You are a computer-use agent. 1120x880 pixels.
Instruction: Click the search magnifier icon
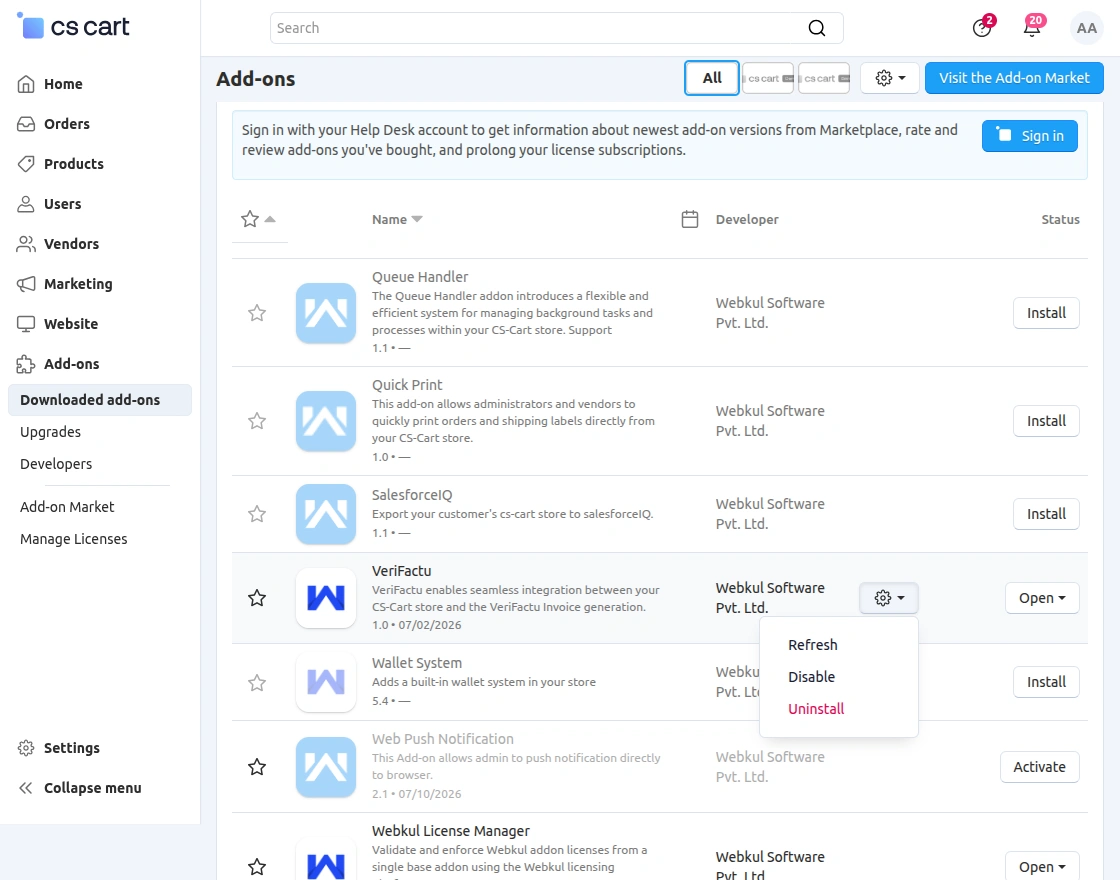(x=816, y=28)
